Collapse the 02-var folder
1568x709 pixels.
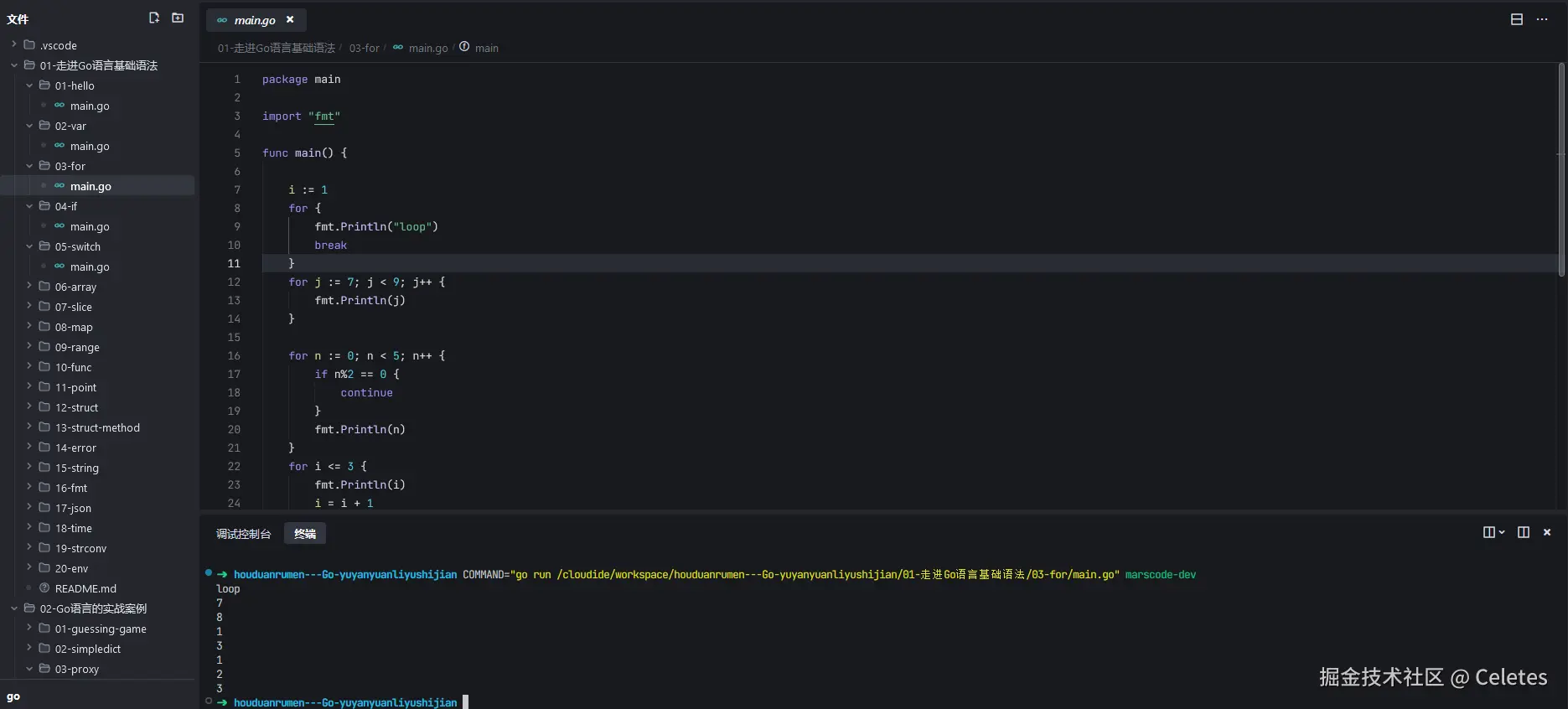tap(29, 125)
